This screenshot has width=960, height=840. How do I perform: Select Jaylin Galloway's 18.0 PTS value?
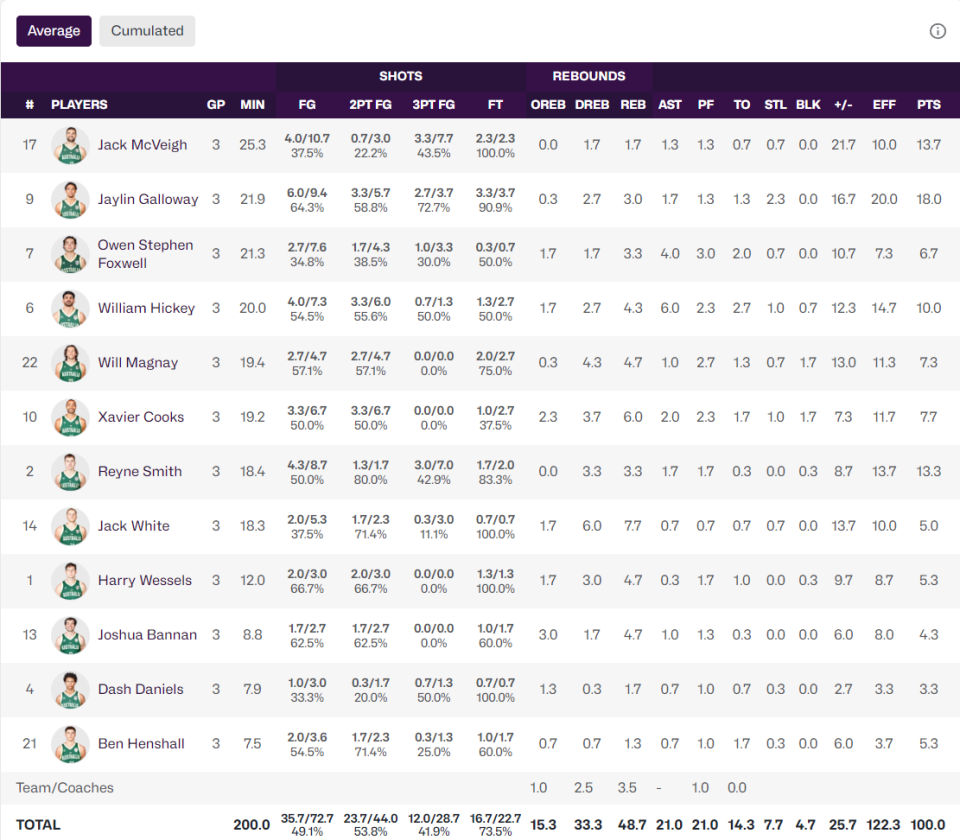tap(929, 200)
